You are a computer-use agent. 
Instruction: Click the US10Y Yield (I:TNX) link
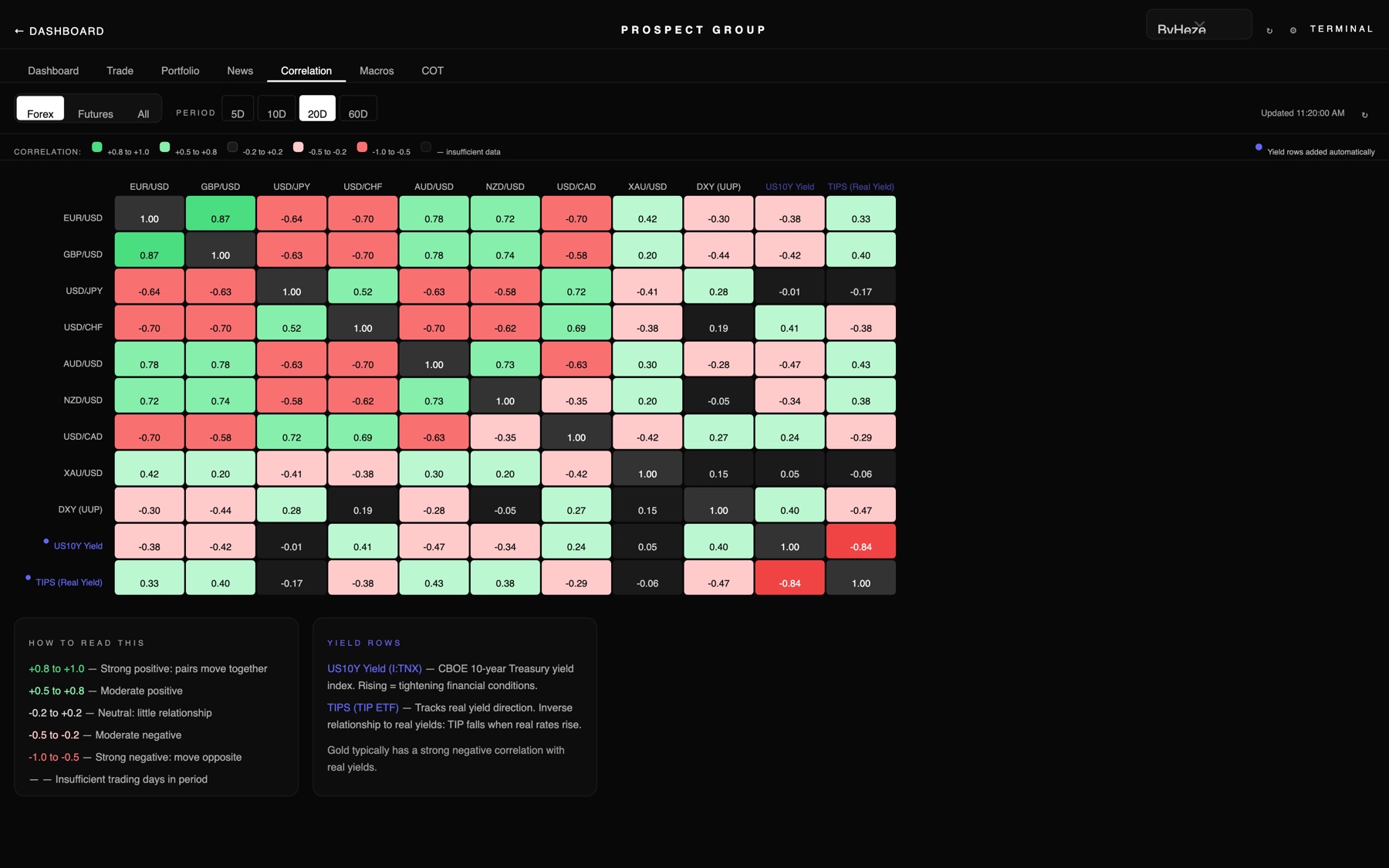[374, 668]
